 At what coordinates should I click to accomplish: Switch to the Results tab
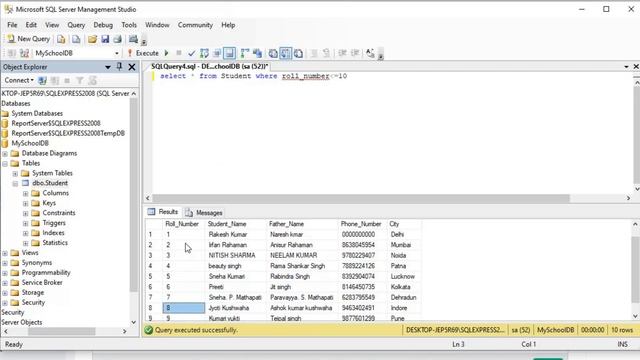(x=163, y=212)
